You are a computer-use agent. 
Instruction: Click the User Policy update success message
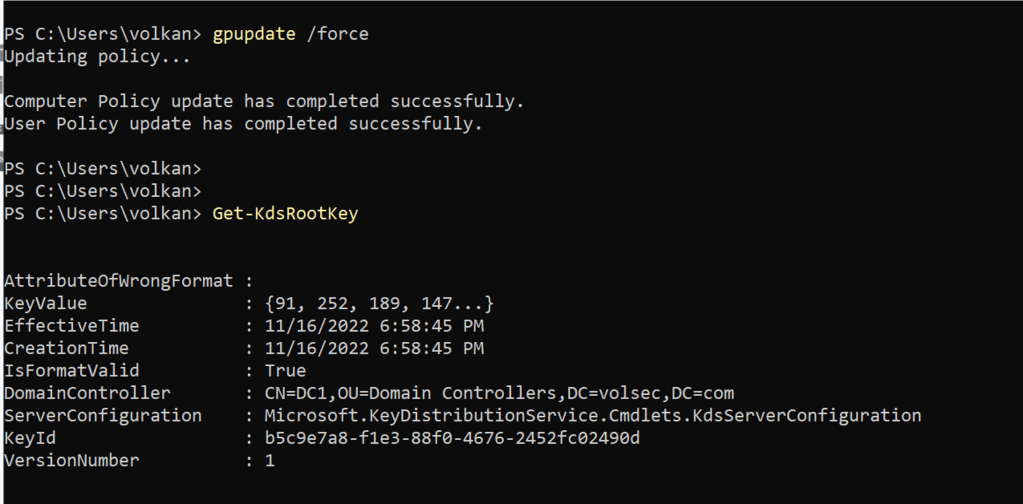click(243, 124)
